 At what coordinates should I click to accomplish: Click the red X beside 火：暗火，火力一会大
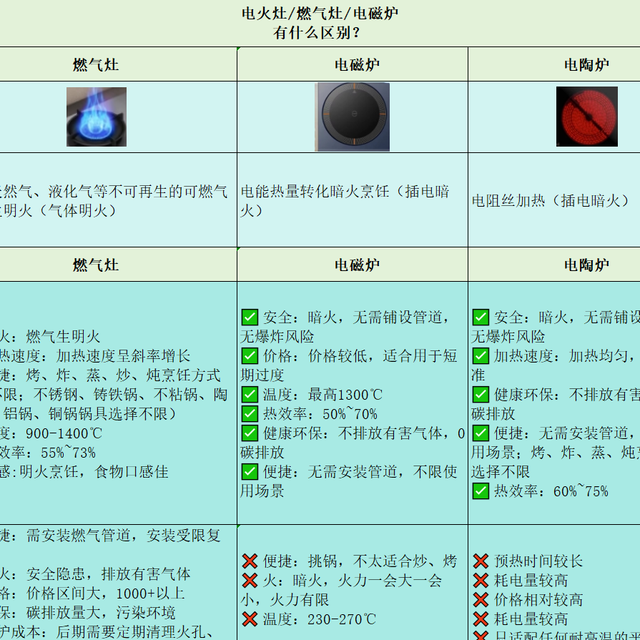(x=249, y=580)
